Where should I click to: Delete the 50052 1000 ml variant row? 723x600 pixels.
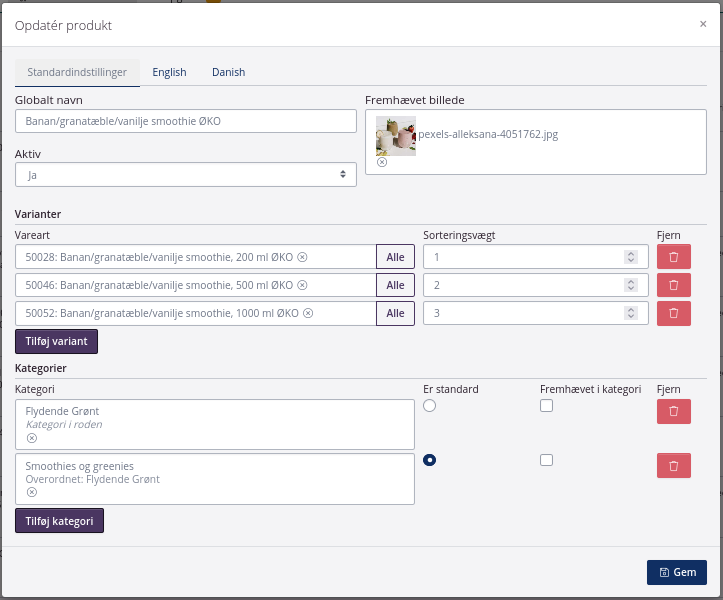(673, 313)
